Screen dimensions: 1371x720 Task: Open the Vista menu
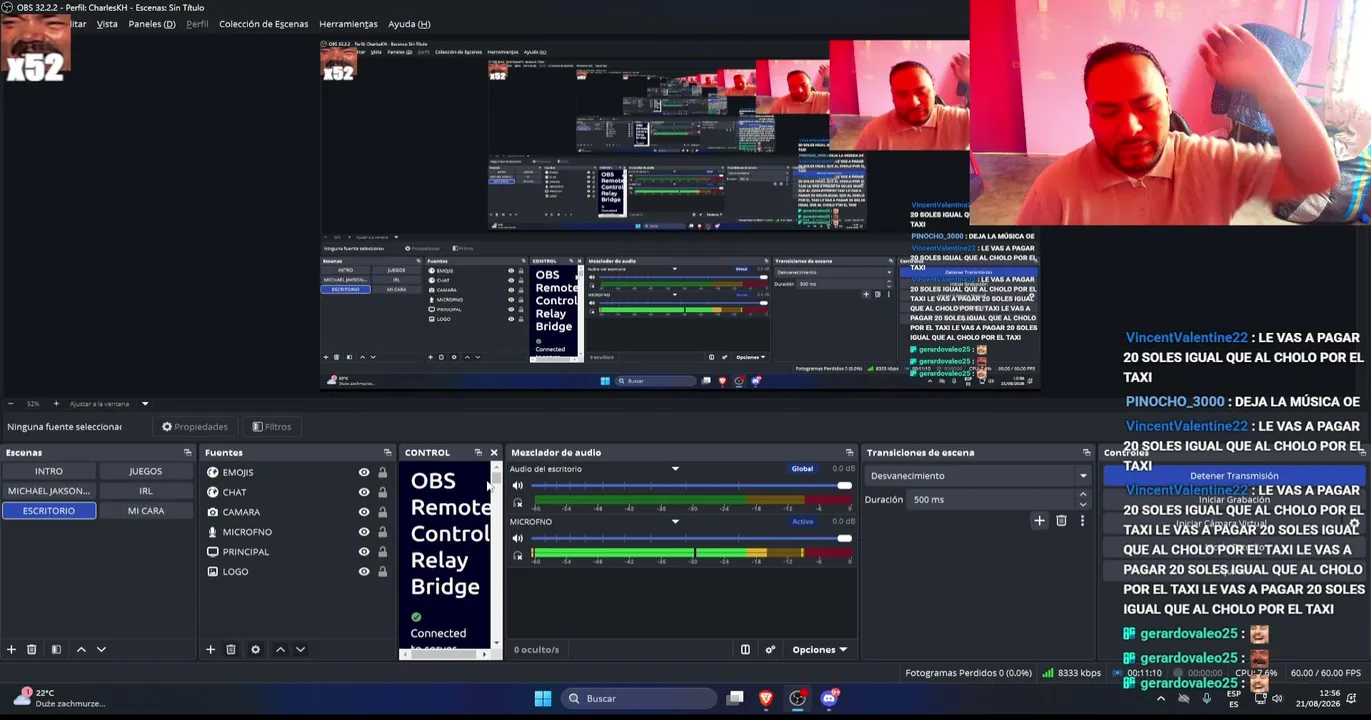107,24
